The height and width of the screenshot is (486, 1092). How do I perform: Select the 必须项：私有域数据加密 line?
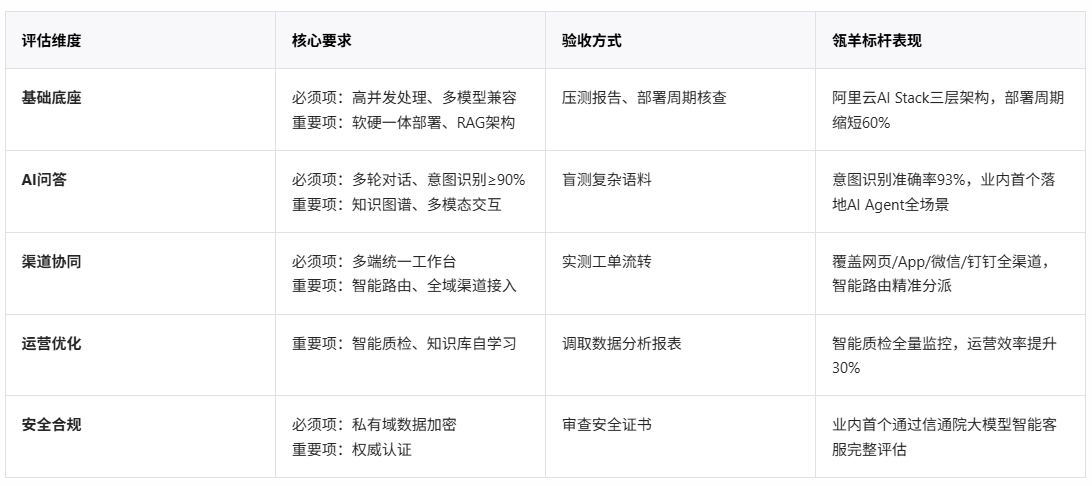click(374, 425)
